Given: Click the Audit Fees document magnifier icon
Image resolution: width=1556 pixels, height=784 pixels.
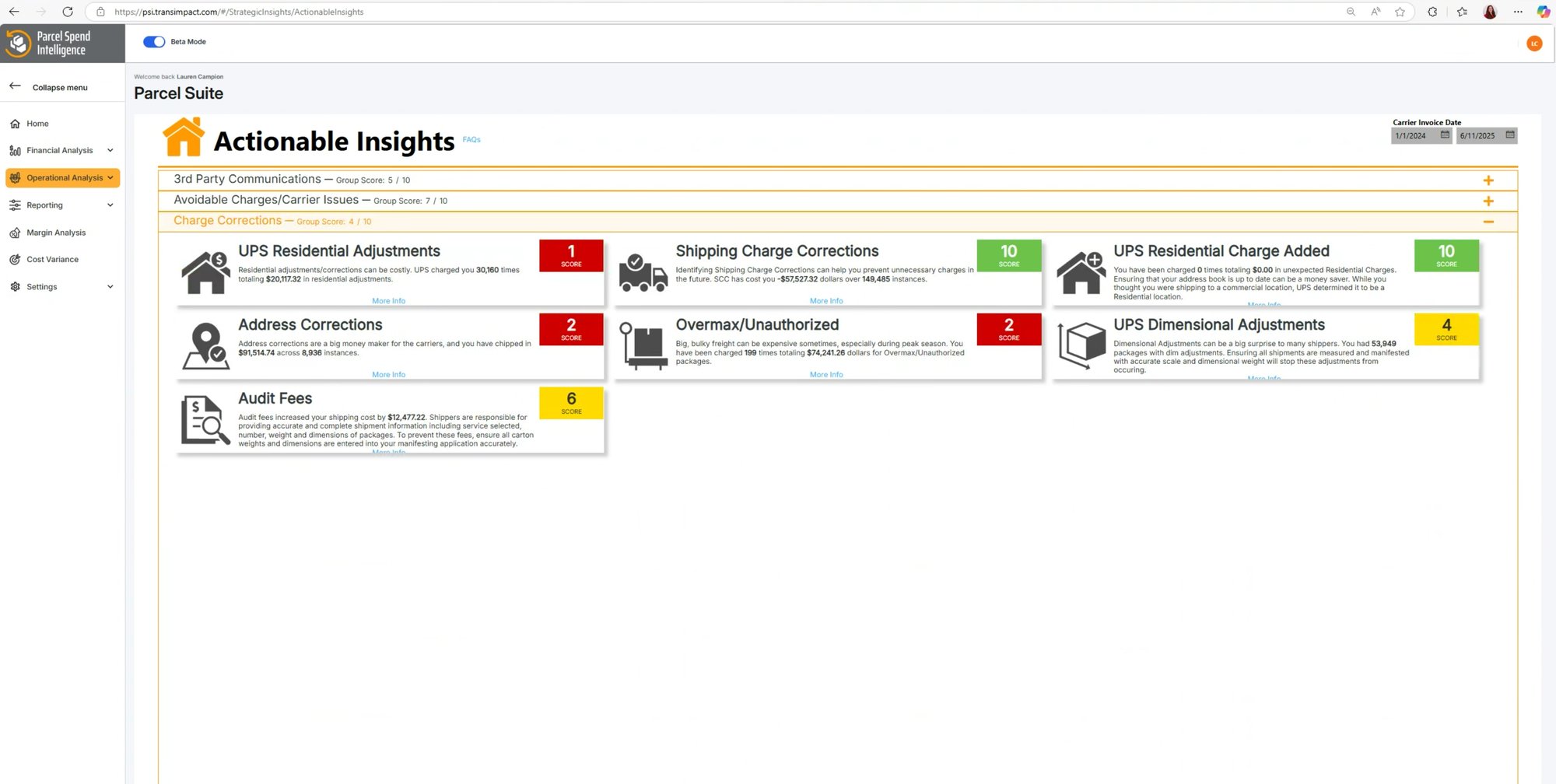Looking at the screenshot, I should 205,420.
